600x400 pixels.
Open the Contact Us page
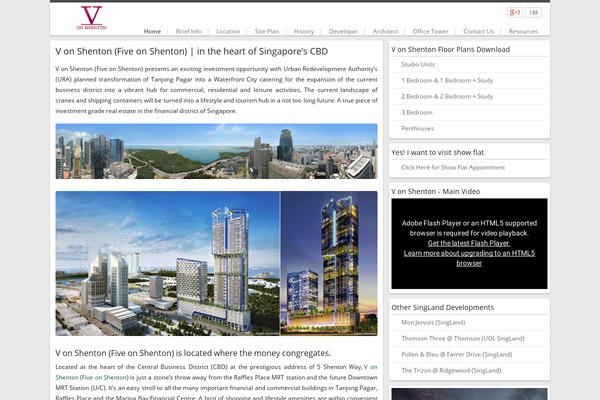(x=478, y=31)
